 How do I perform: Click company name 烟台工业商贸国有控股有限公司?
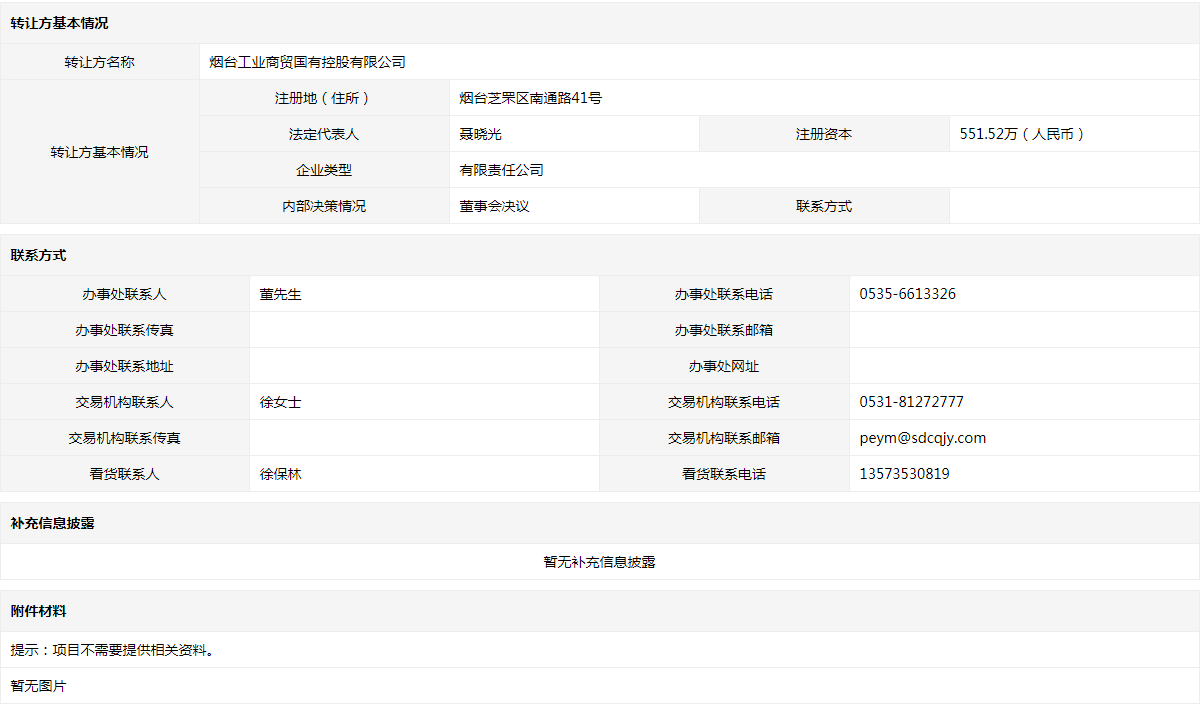point(308,62)
